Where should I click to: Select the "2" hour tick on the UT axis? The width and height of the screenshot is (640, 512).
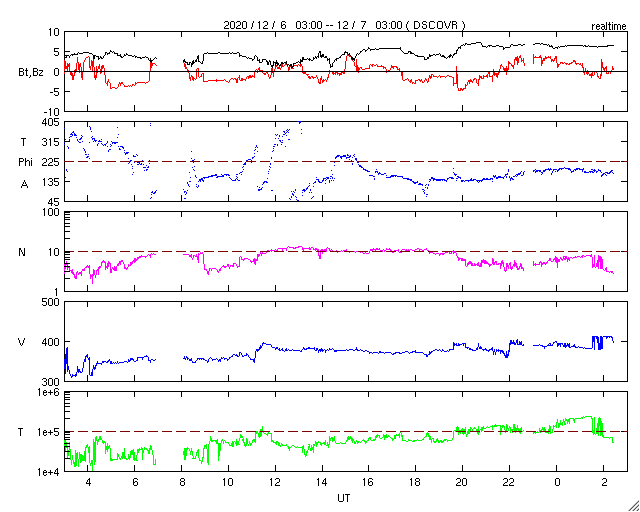click(x=603, y=483)
